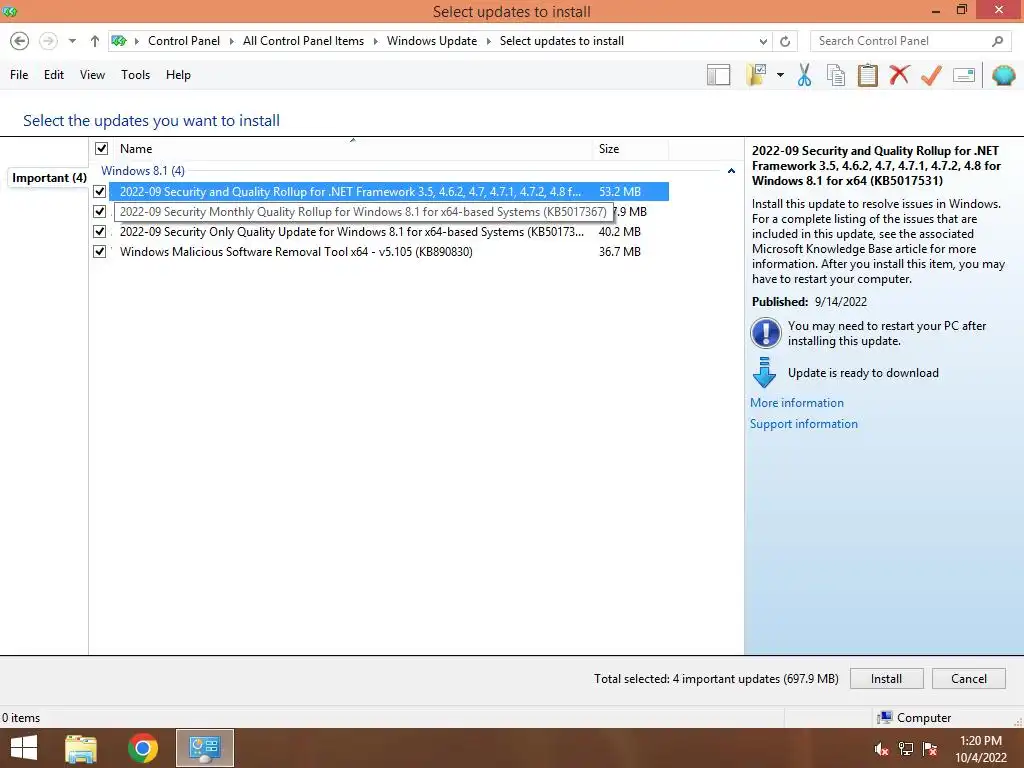Click the 0 items status text
This screenshot has height=768, width=1024.
[21, 718]
